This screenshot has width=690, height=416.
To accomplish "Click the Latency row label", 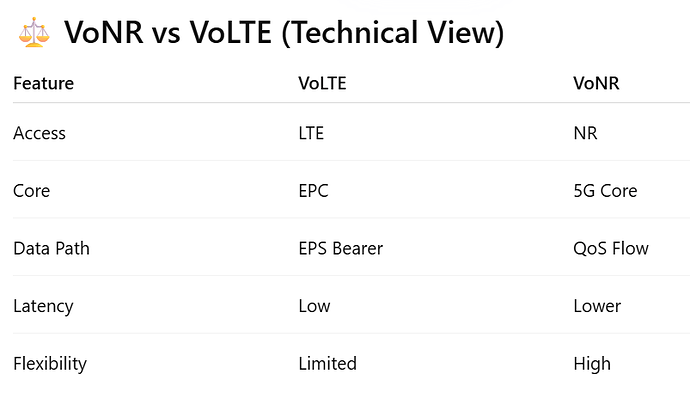I will [x=41, y=306].
